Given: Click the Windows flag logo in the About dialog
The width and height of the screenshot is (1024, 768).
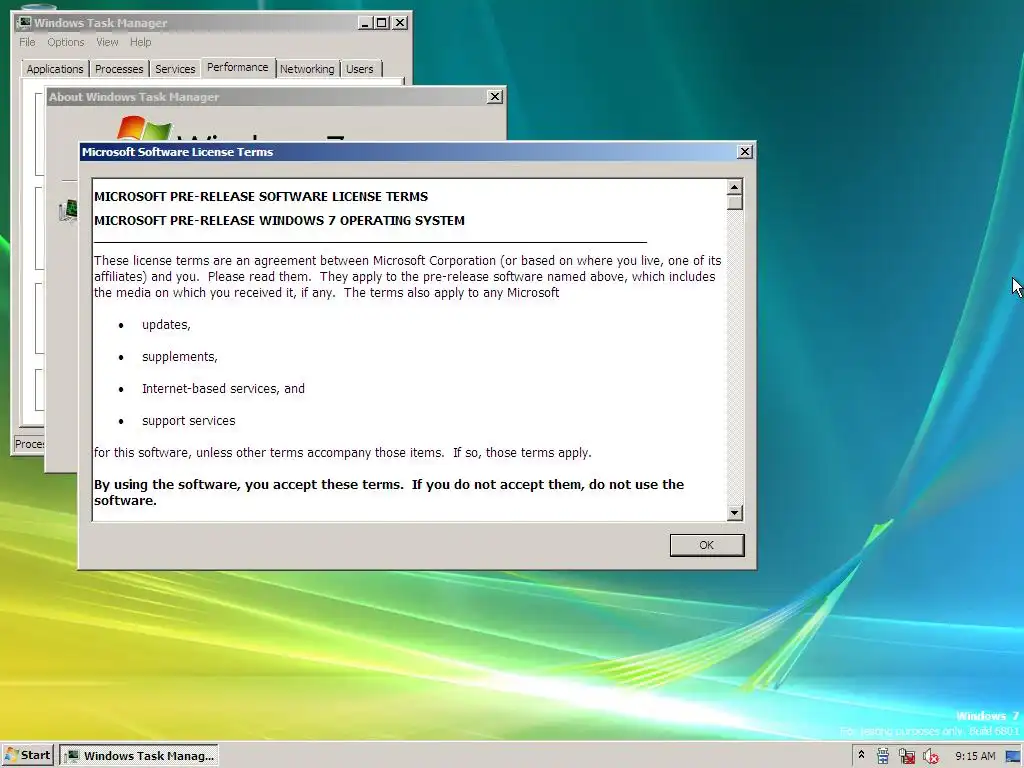Looking at the screenshot, I should pyautogui.click(x=144, y=128).
